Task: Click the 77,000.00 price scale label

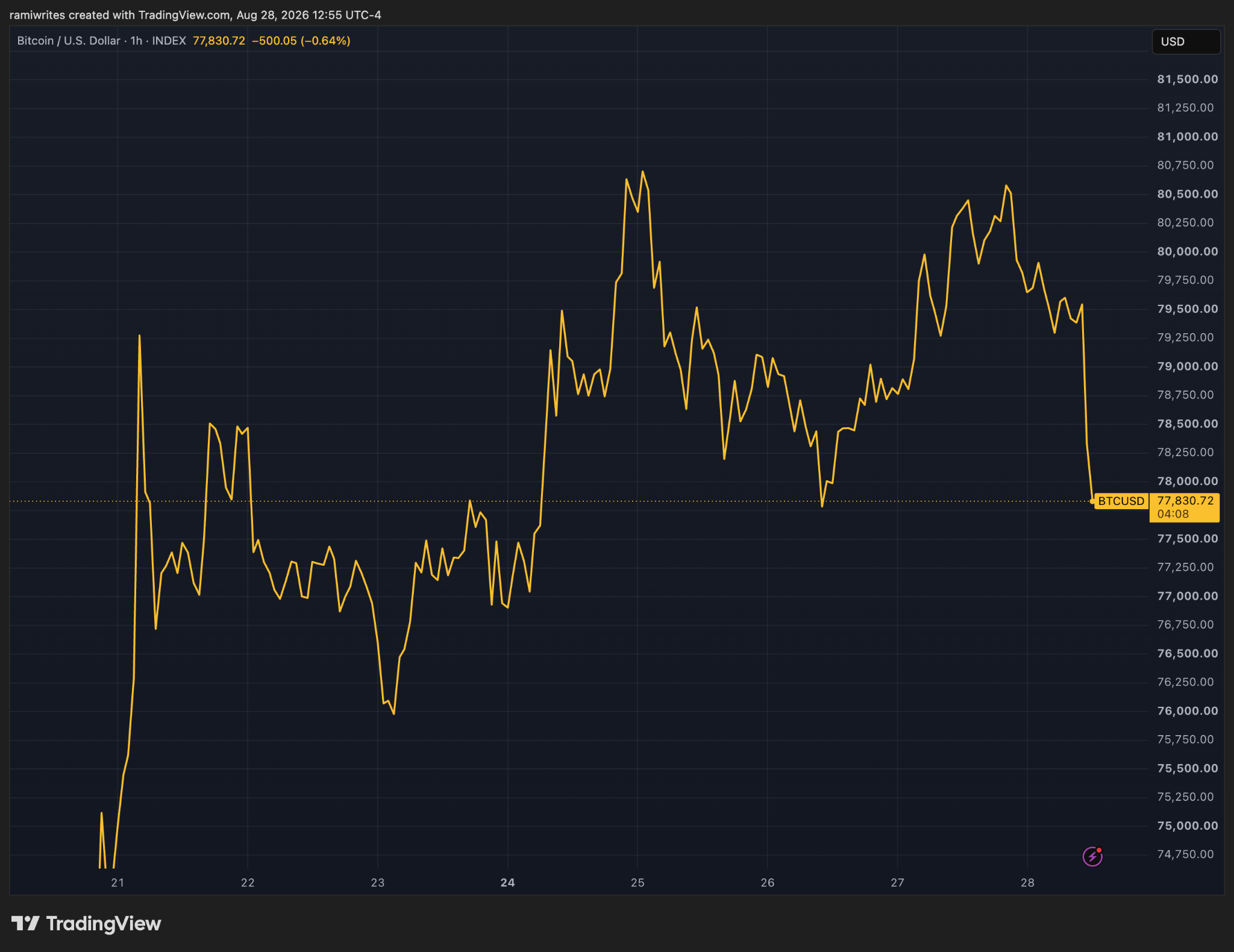Action: (1187, 596)
